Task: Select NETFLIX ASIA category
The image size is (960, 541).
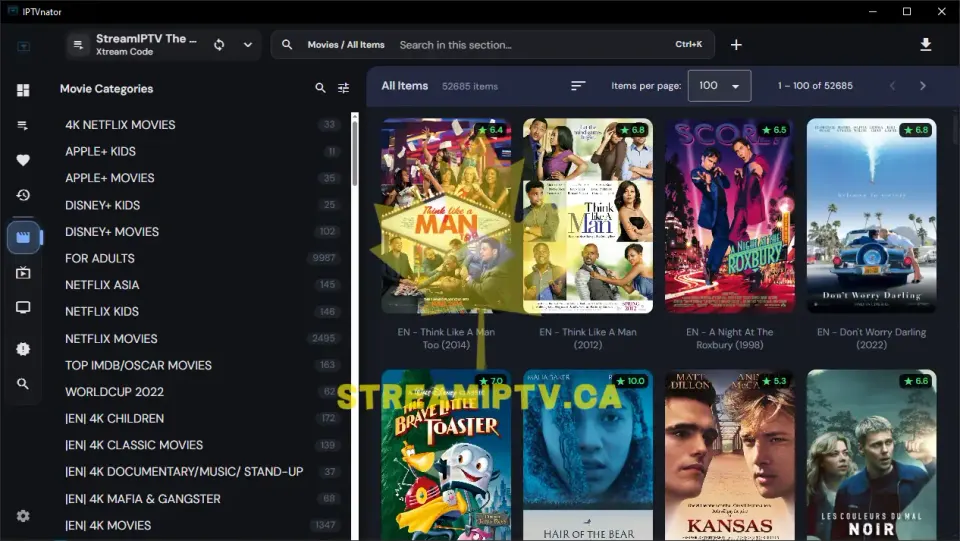Action: point(202,285)
